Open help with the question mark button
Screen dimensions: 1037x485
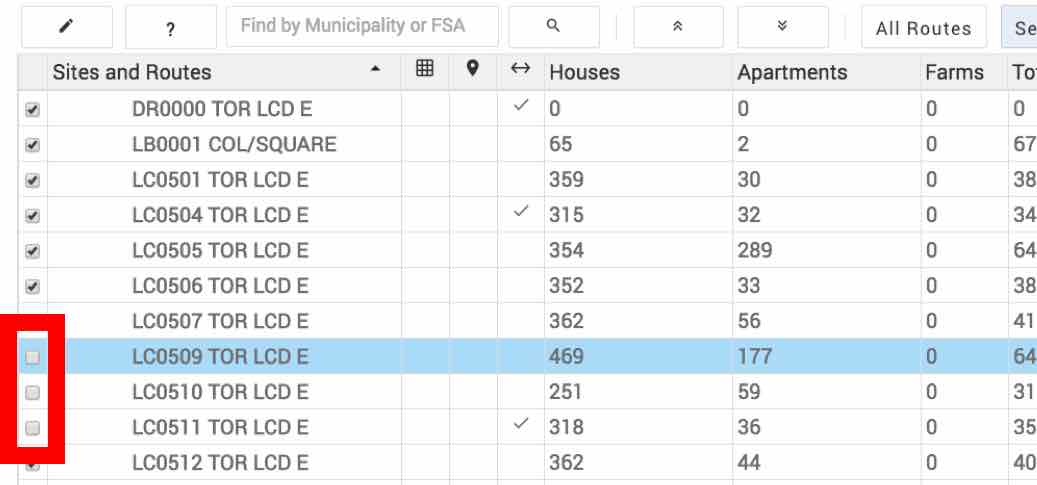coord(170,27)
